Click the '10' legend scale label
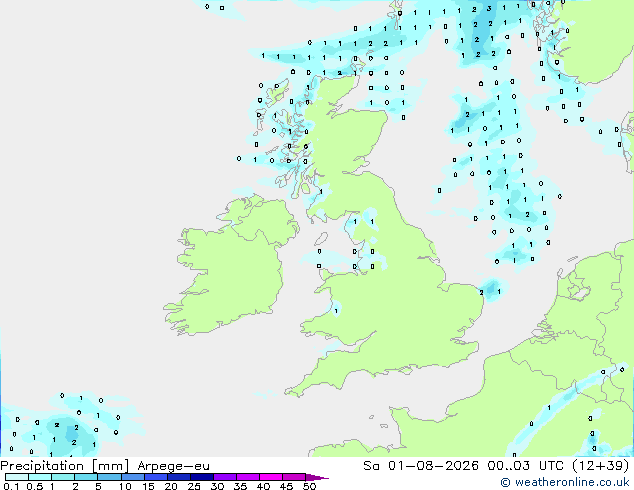 pyautogui.click(x=125, y=486)
